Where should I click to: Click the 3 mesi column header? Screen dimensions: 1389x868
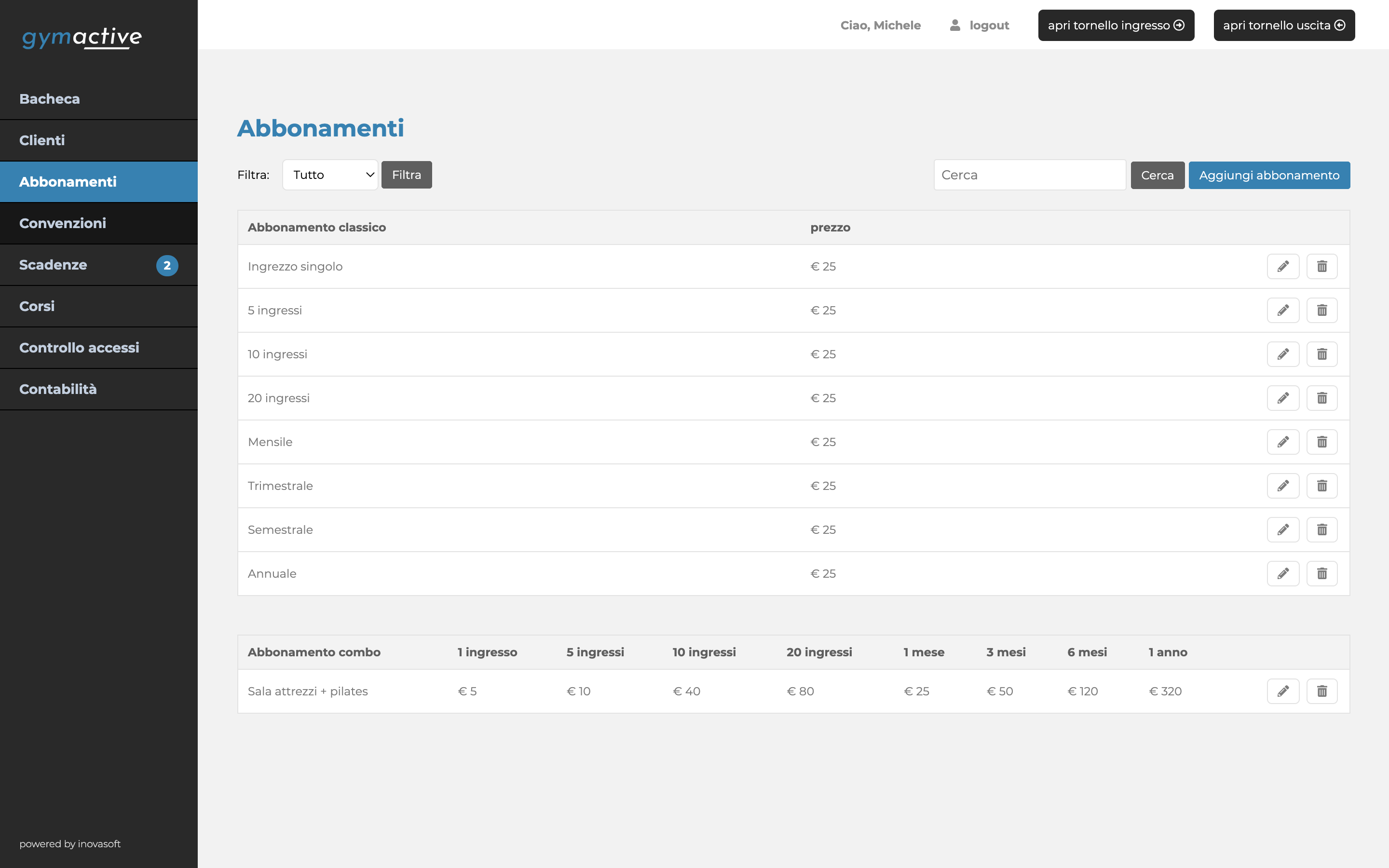[1006, 652]
